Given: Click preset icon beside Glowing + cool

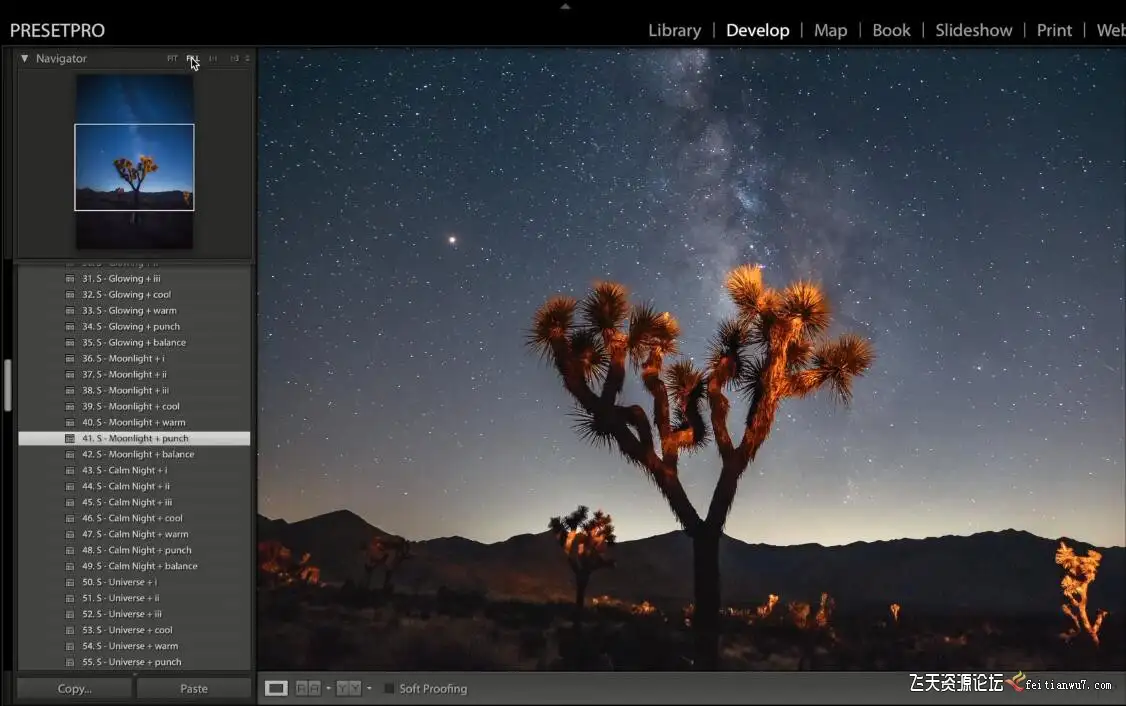Looking at the screenshot, I should 70,294.
